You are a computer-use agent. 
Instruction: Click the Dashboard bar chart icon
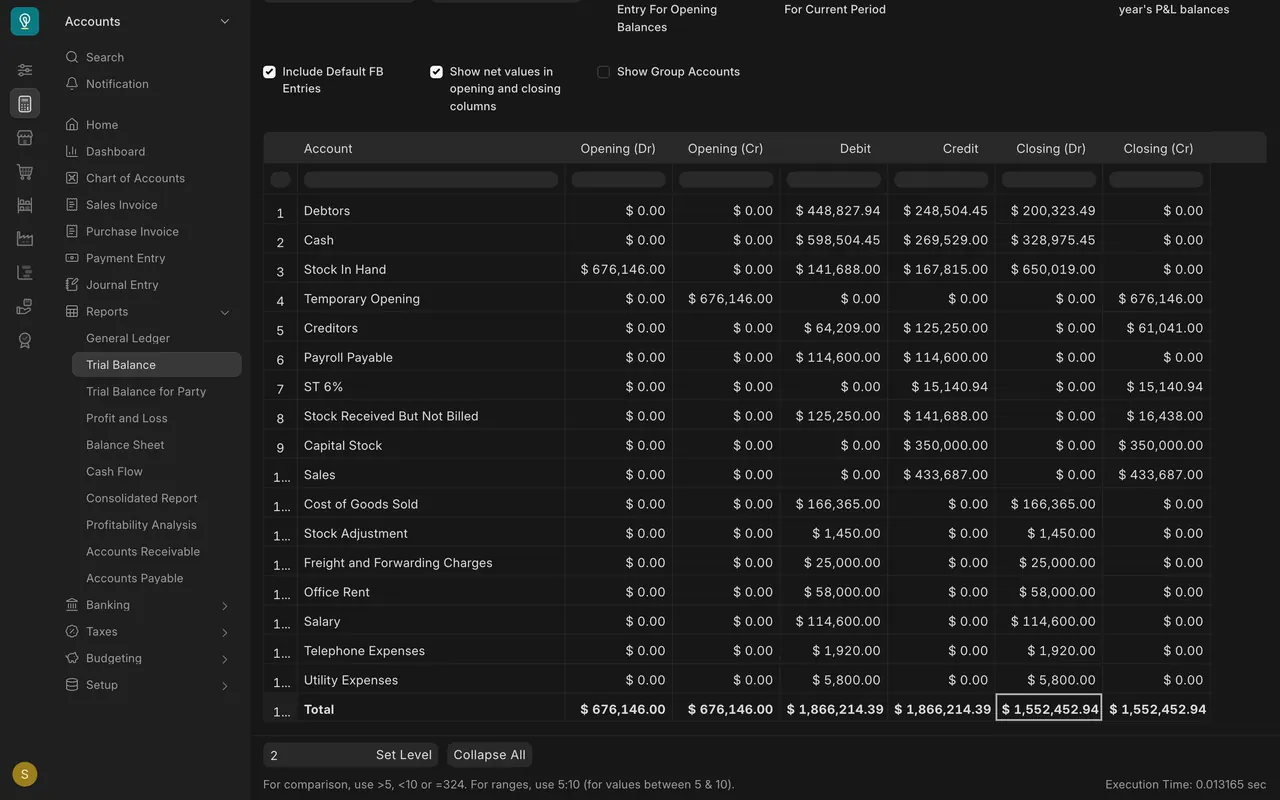coord(72,151)
